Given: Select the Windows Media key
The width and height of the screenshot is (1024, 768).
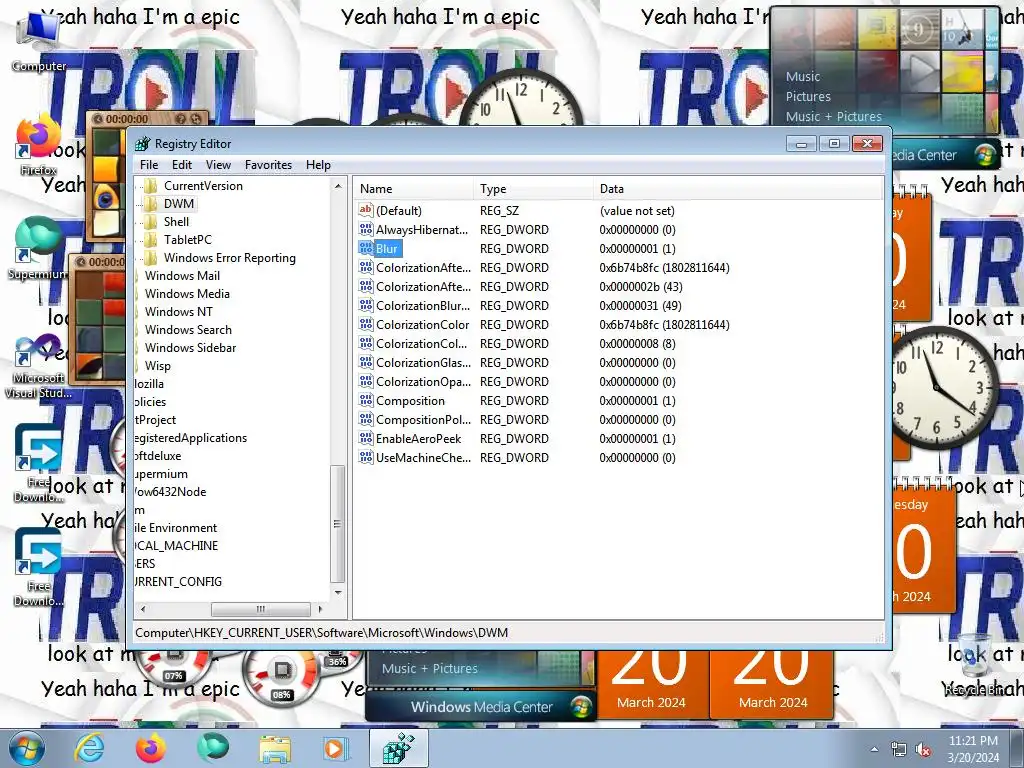Looking at the screenshot, I should tap(187, 294).
